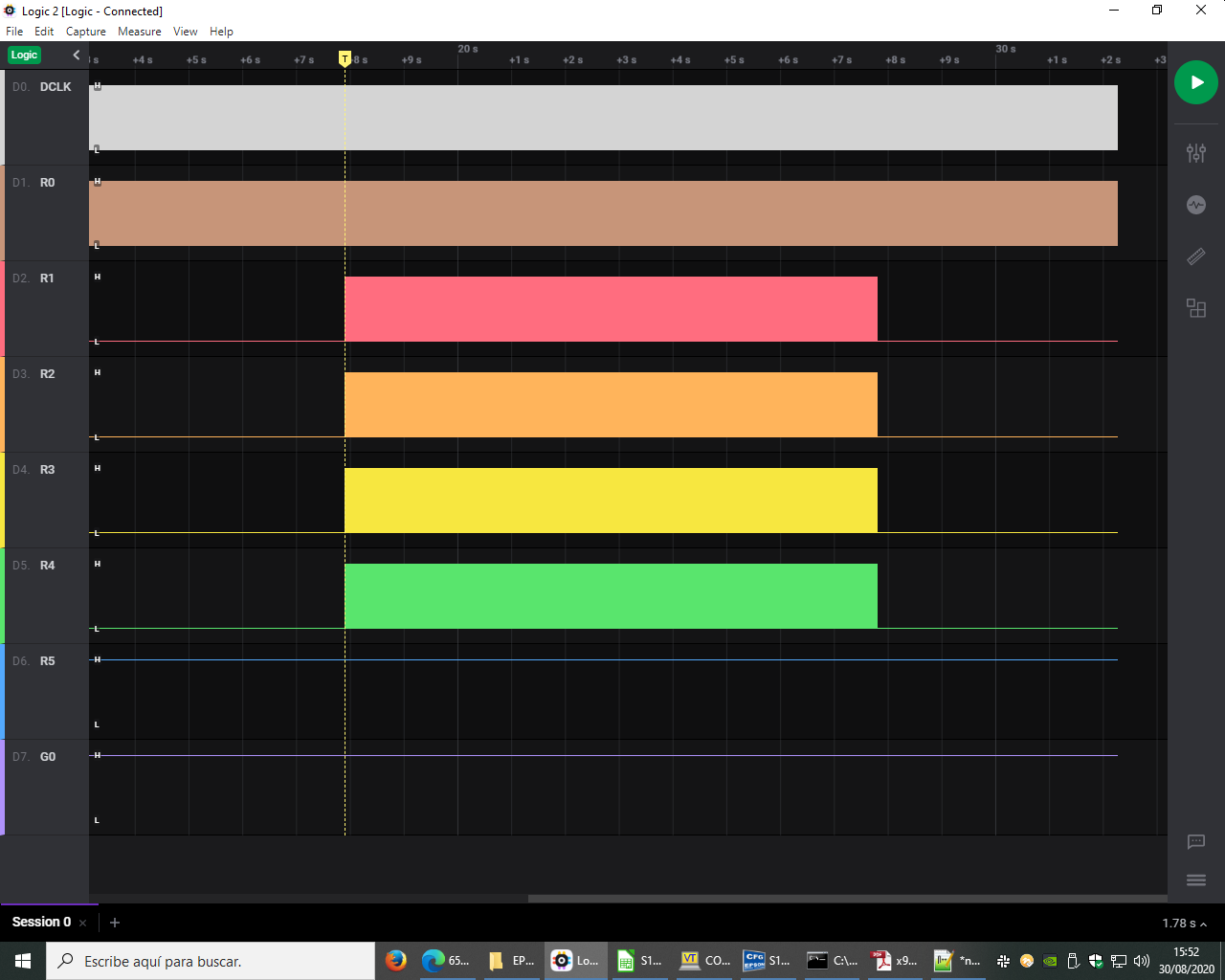
Task: Open the feedback chat bubble icon
Action: (1195, 842)
